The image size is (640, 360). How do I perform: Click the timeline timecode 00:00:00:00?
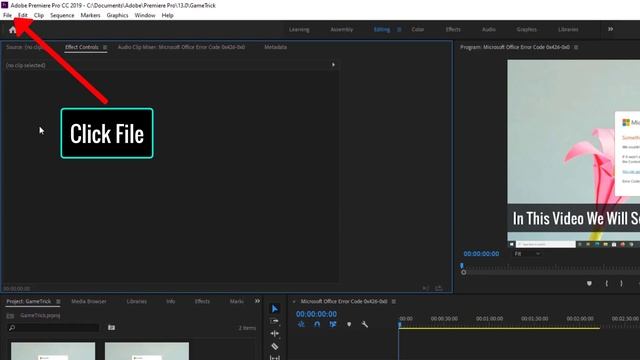[x=316, y=314]
